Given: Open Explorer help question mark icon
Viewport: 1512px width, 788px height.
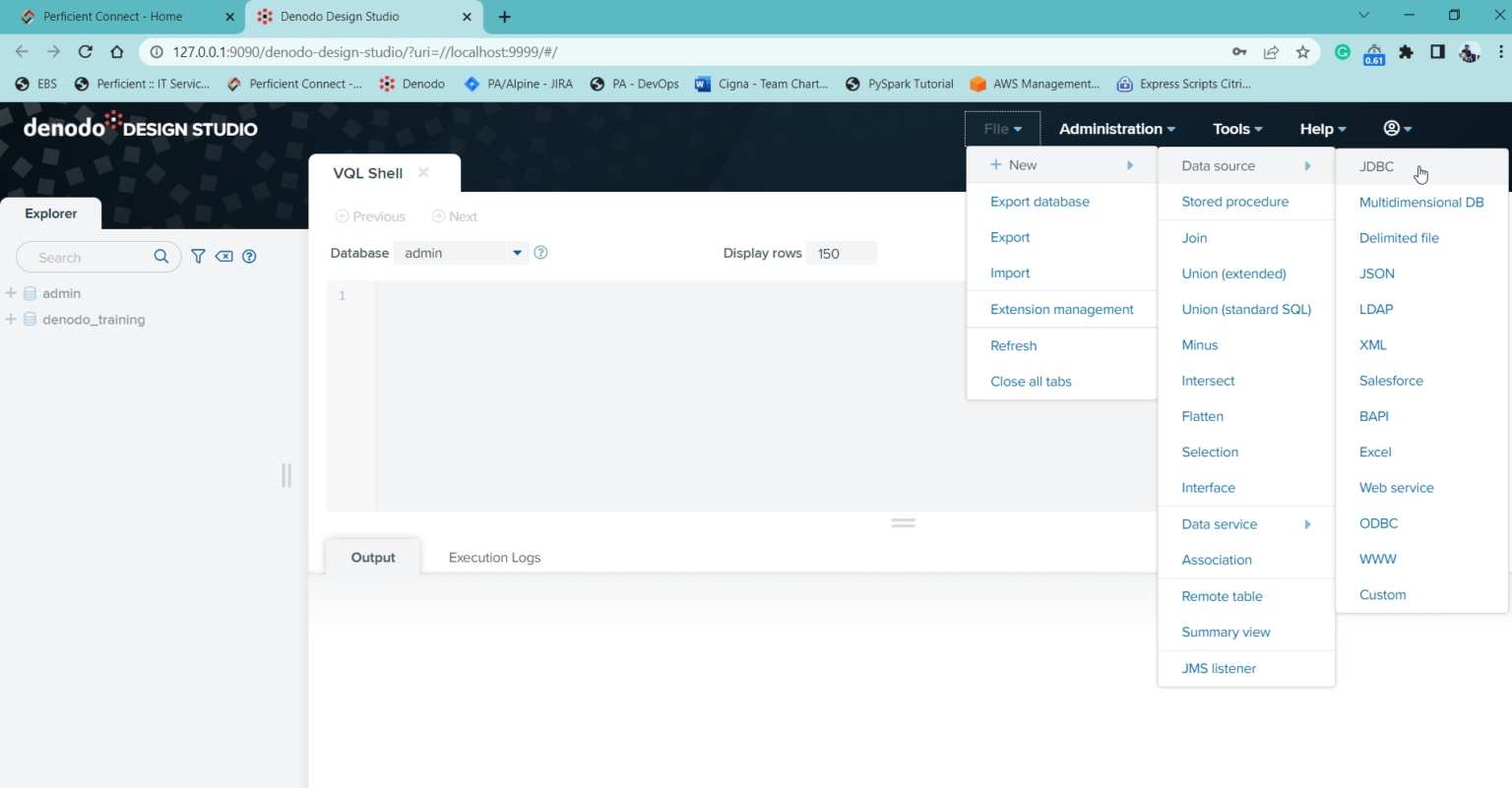Looking at the screenshot, I should (249, 257).
